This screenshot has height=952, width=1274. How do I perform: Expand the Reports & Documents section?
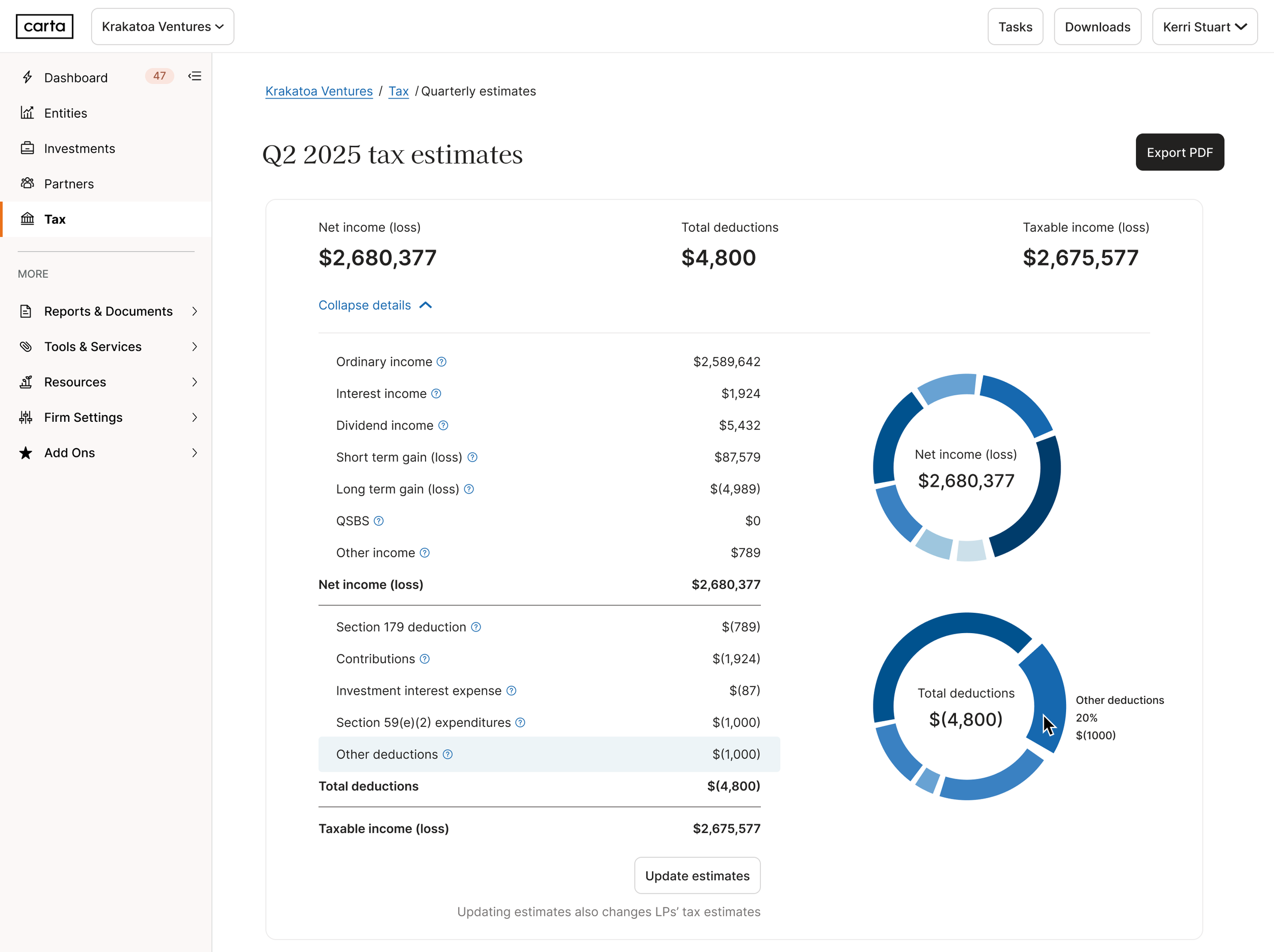[108, 311]
